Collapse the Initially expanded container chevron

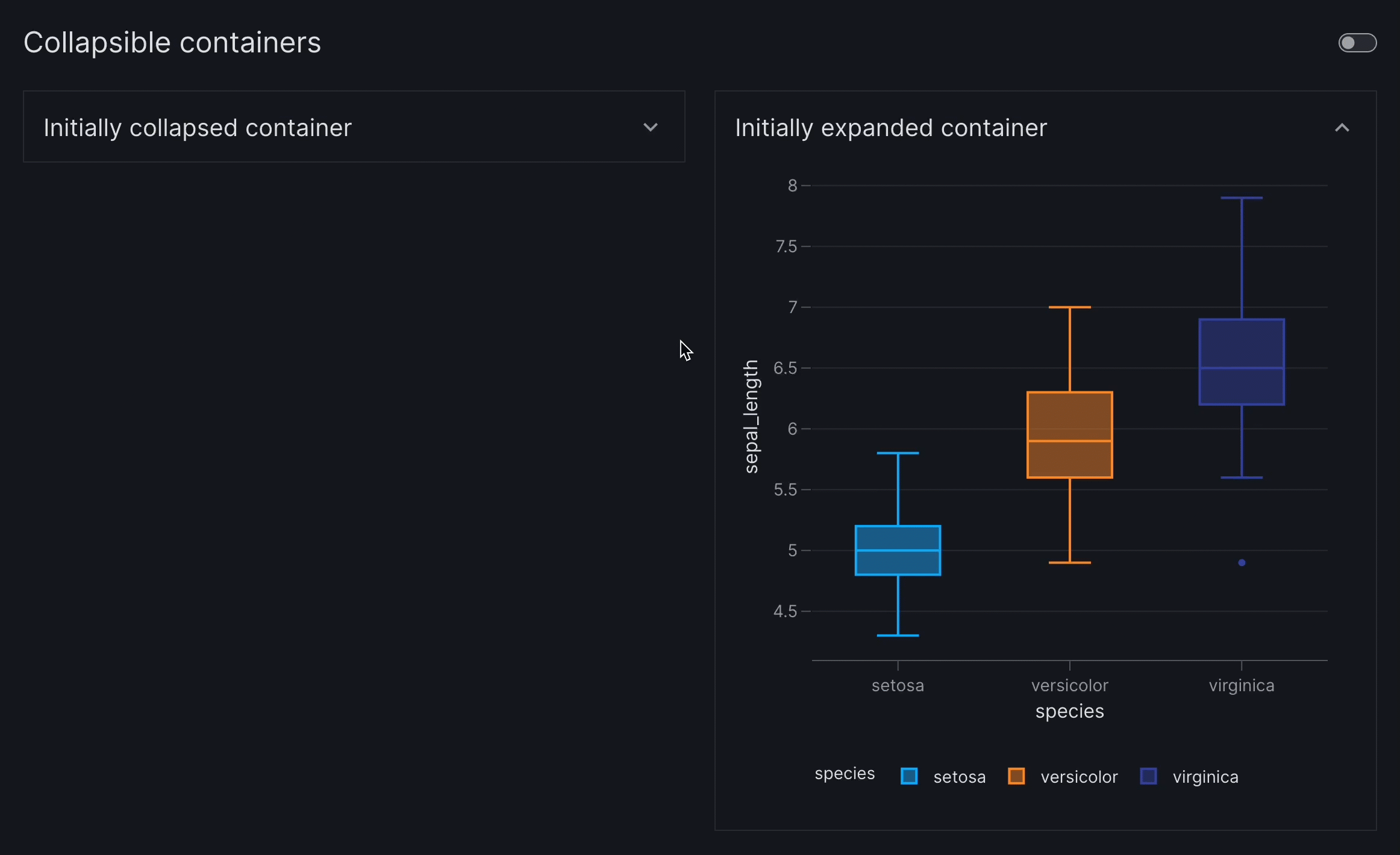[1342, 128]
